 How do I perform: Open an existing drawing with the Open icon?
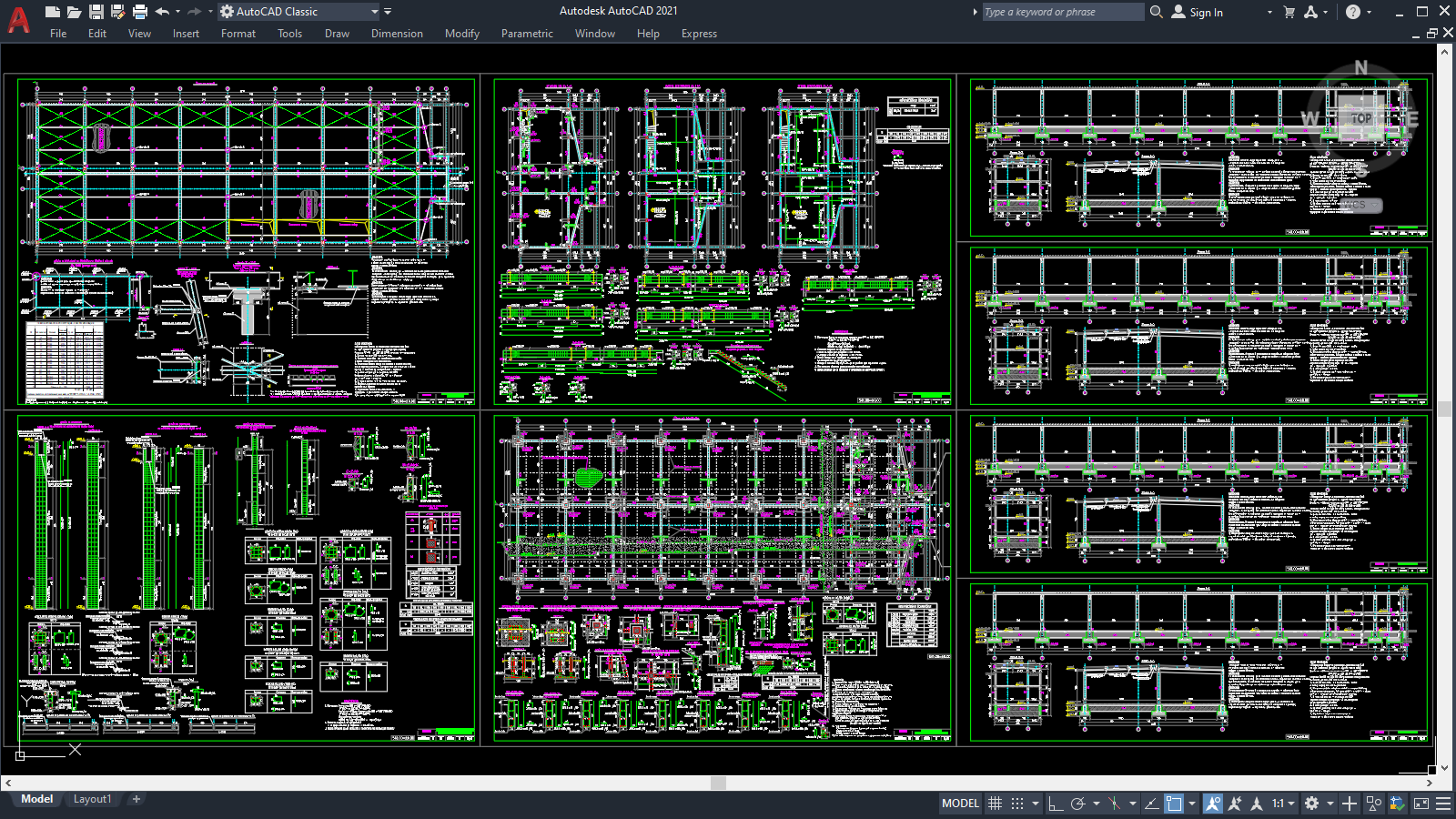point(74,12)
